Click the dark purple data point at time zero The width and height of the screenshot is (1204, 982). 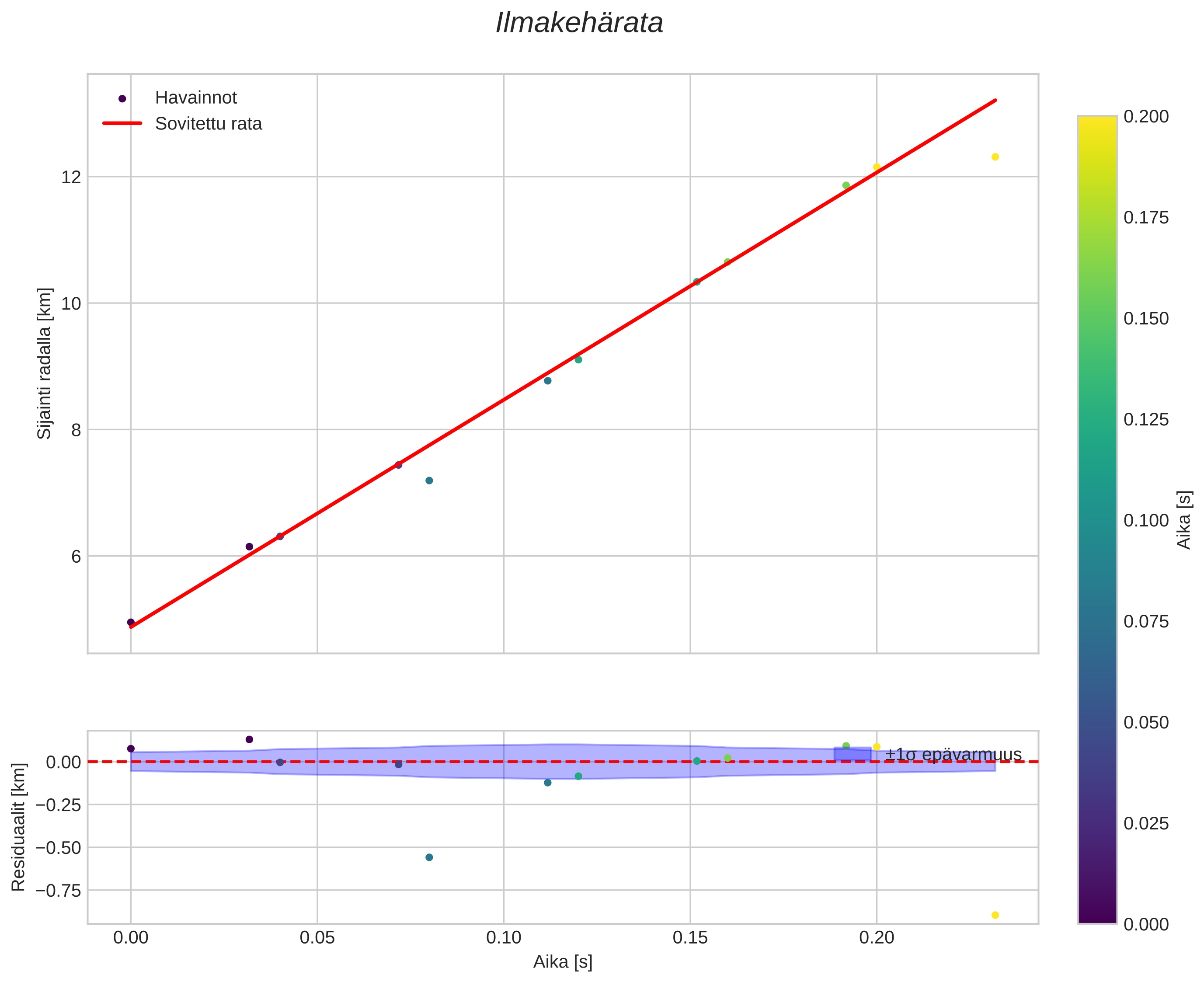tap(131, 622)
